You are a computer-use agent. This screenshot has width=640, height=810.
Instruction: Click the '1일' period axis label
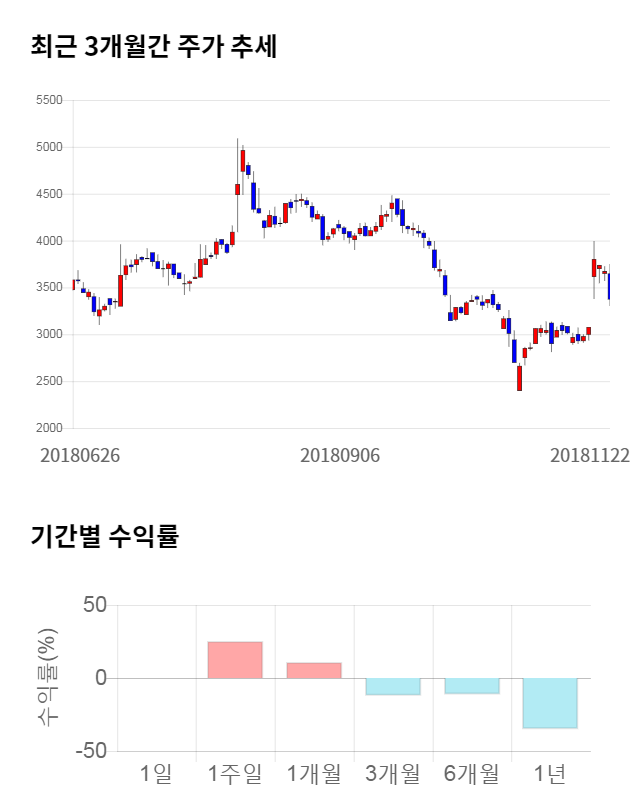pos(156,773)
